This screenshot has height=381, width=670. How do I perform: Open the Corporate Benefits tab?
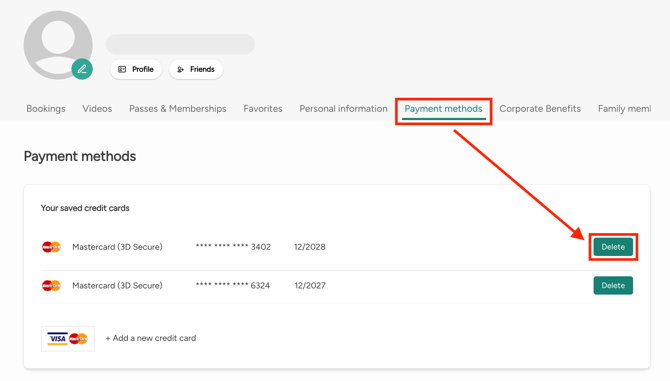pos(540,108)
